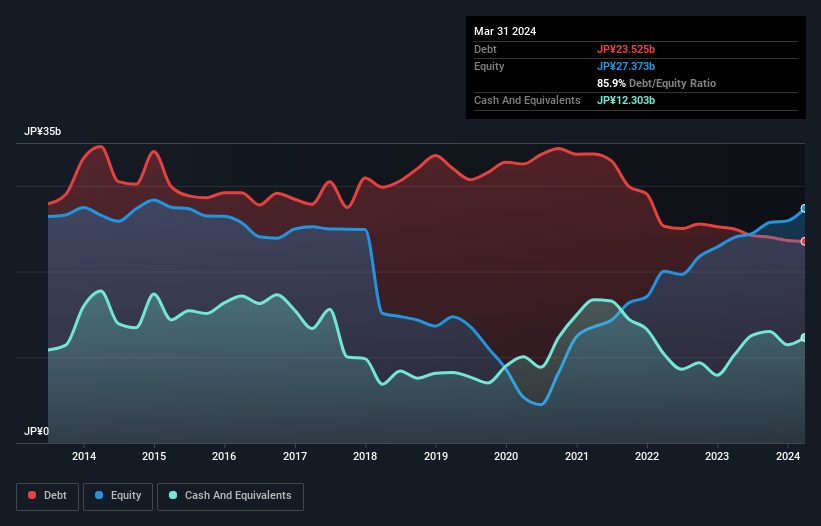This screenshot has height=526, width=821.
Task: Select the 2016 axis label
Action: coord(224,456)
